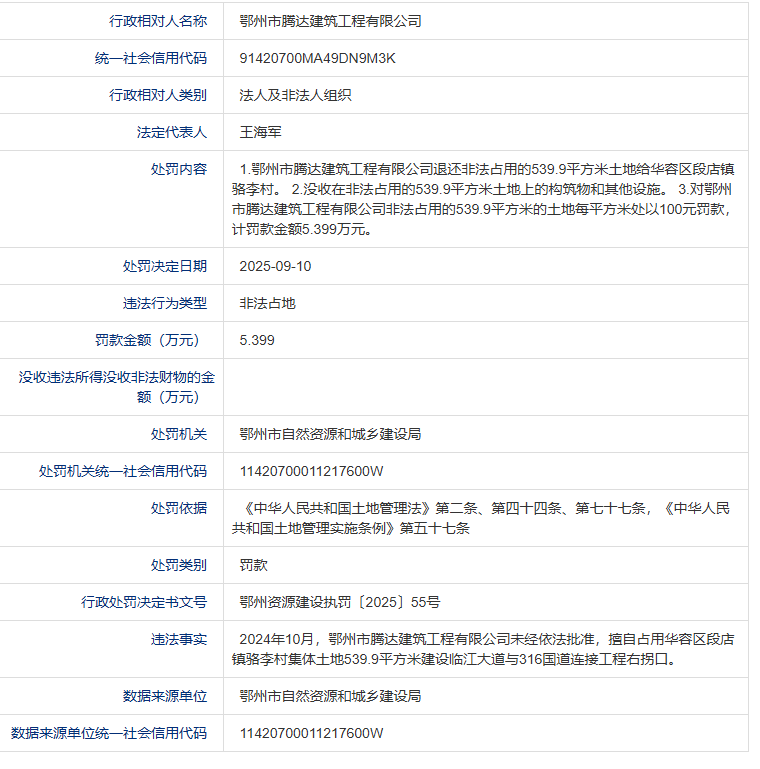Click the bureau name in 数据来源单位 row
Image resolution: width=760 pixels, height=769 pixels.
[x=330, y=696]
